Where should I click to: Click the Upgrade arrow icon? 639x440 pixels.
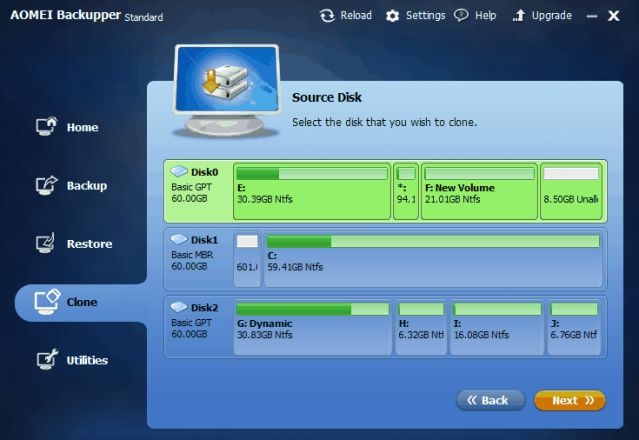click(x=518, y=16)
